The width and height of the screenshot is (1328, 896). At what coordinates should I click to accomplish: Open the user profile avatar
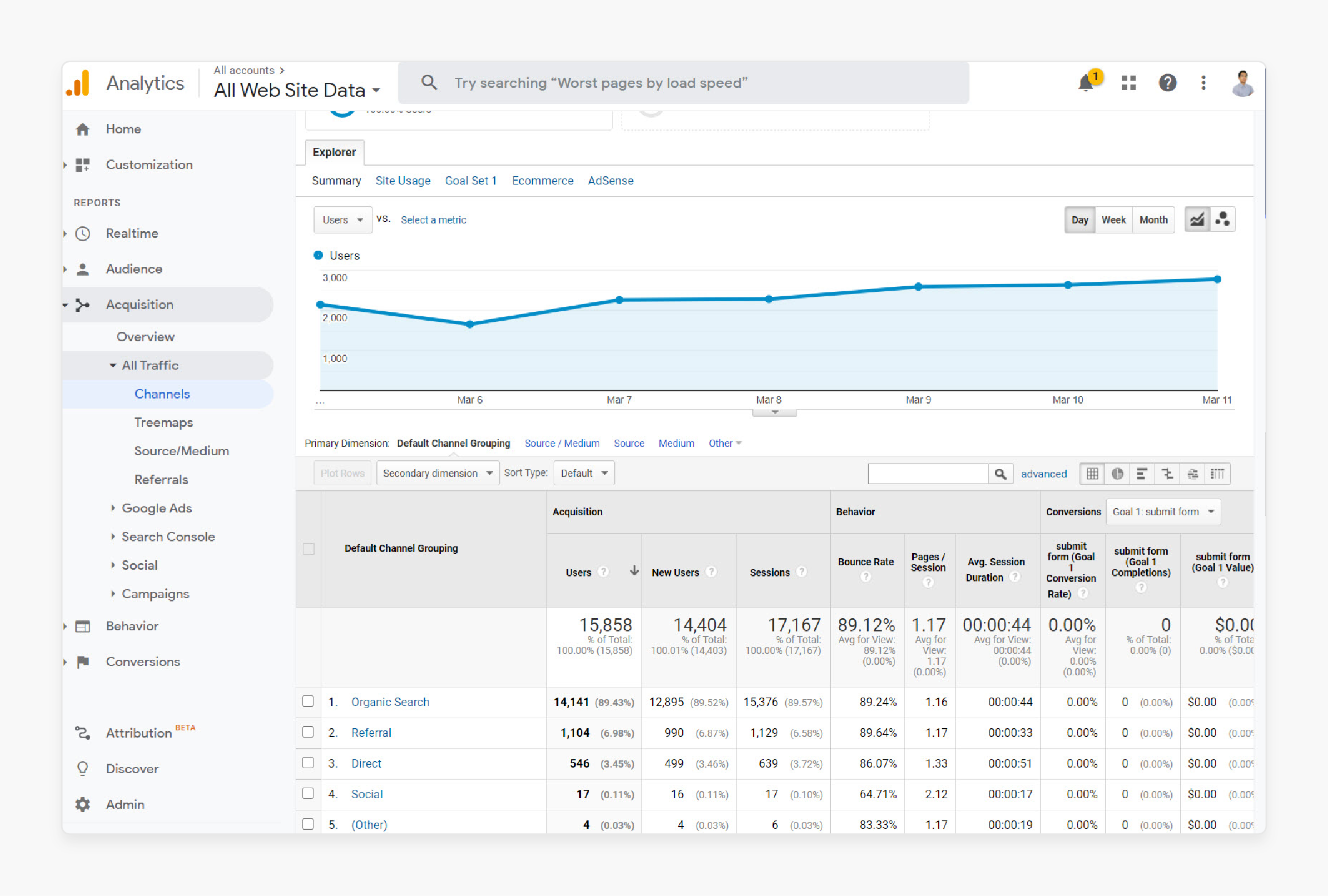1243,83
